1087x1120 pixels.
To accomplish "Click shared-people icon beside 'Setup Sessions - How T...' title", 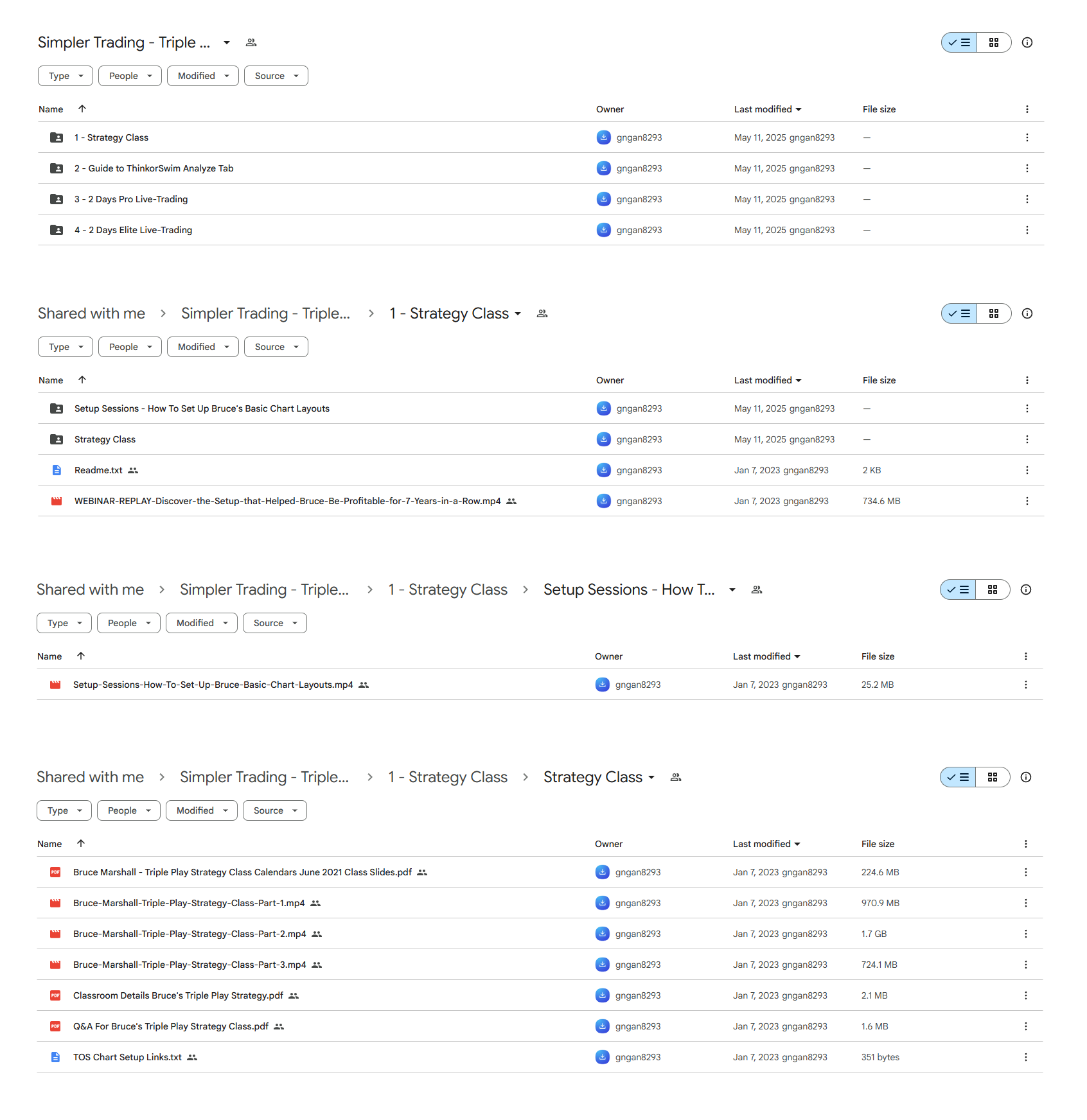I will pyautogui.click(x=757, y=590).
